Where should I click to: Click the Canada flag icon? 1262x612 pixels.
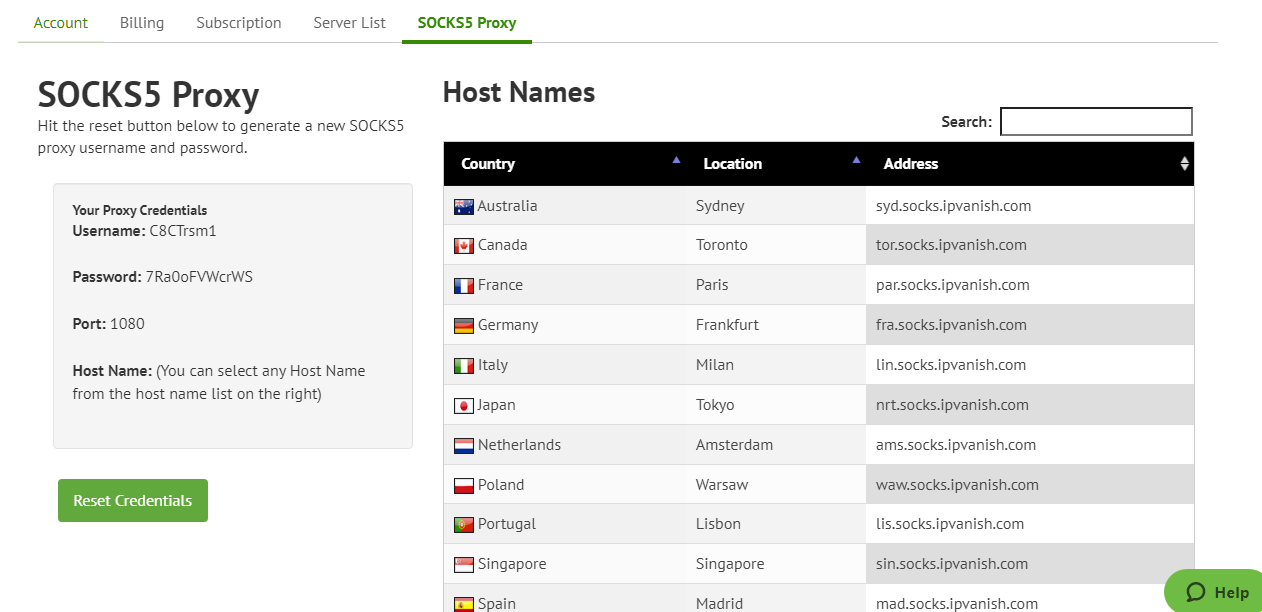pos(464,246)
